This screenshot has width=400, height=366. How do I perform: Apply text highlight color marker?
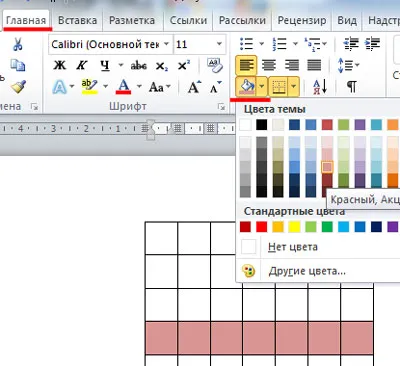89,87
